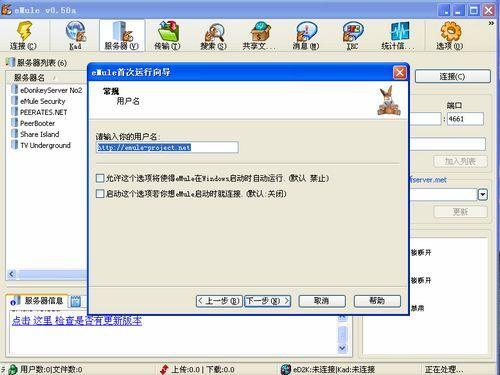Viewport: 500px width, 375px height.
Task: Click the Help (帮助) wizard button
Action: point(377,301)
